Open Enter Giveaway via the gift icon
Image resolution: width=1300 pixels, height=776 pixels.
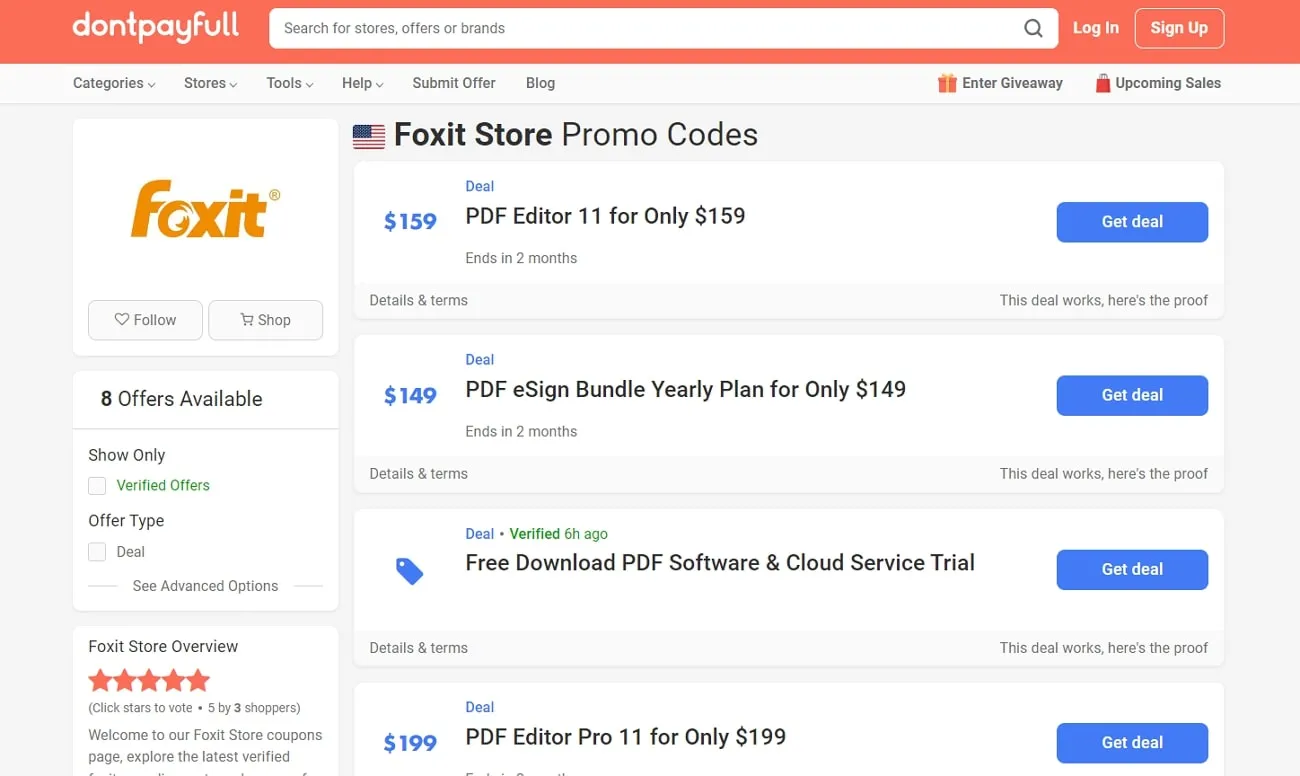(946, 83)
